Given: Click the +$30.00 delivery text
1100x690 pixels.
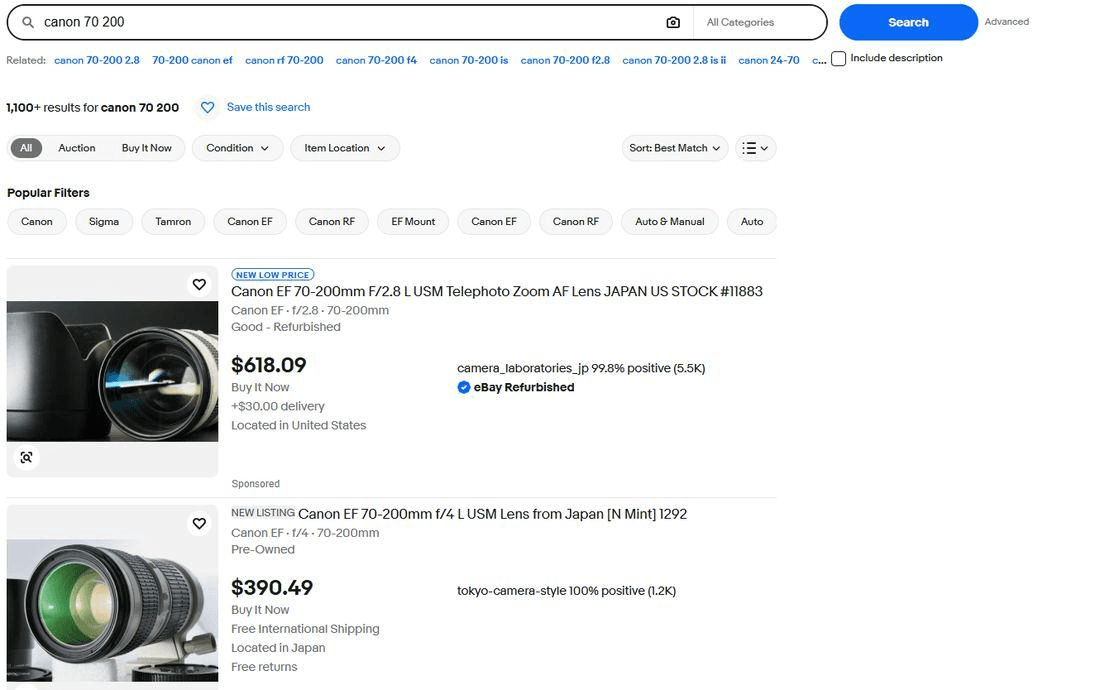Looking at the screenshot, I should click(x=278, y=406).
